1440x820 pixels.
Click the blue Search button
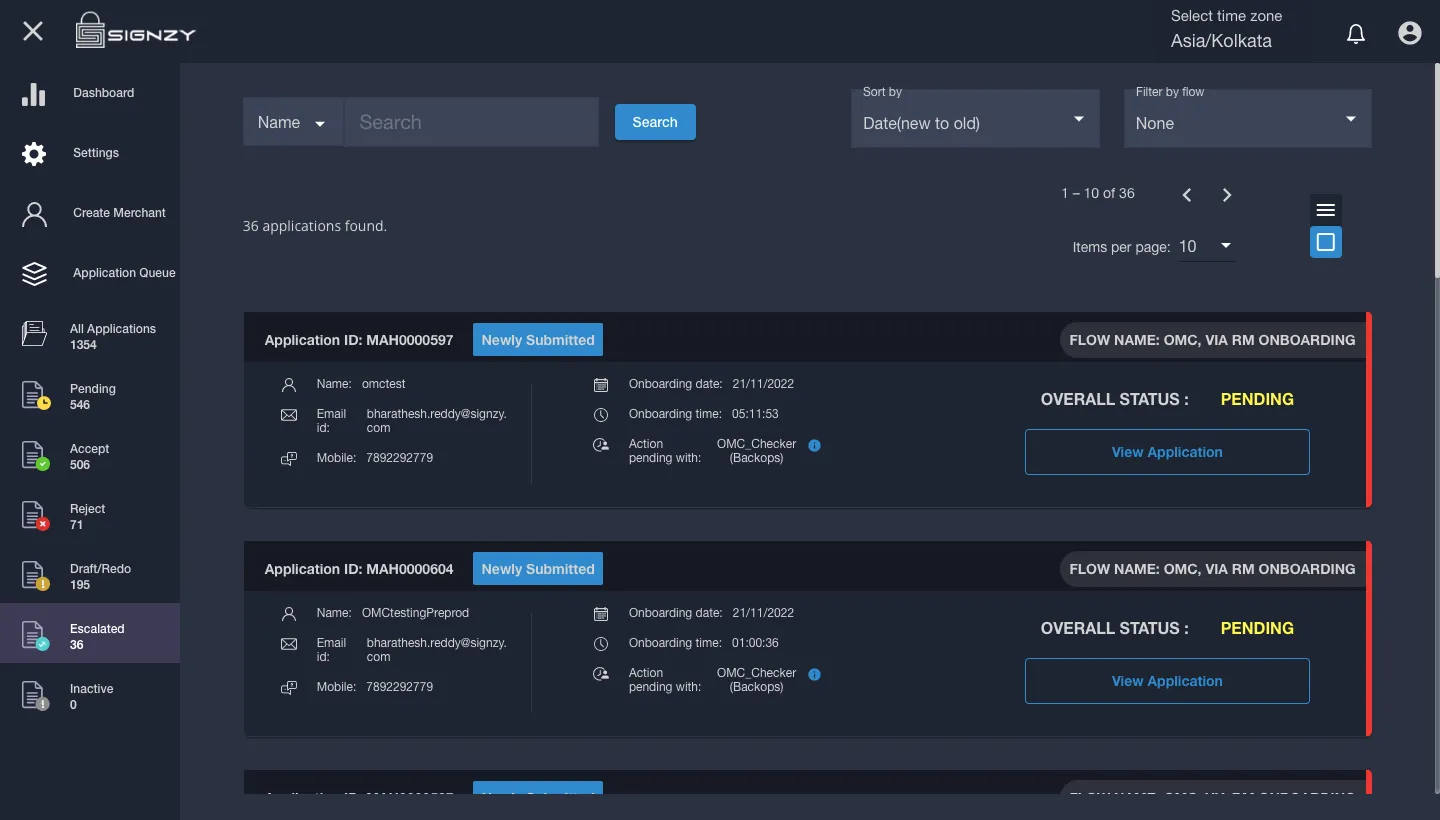[x=655, y=122]
